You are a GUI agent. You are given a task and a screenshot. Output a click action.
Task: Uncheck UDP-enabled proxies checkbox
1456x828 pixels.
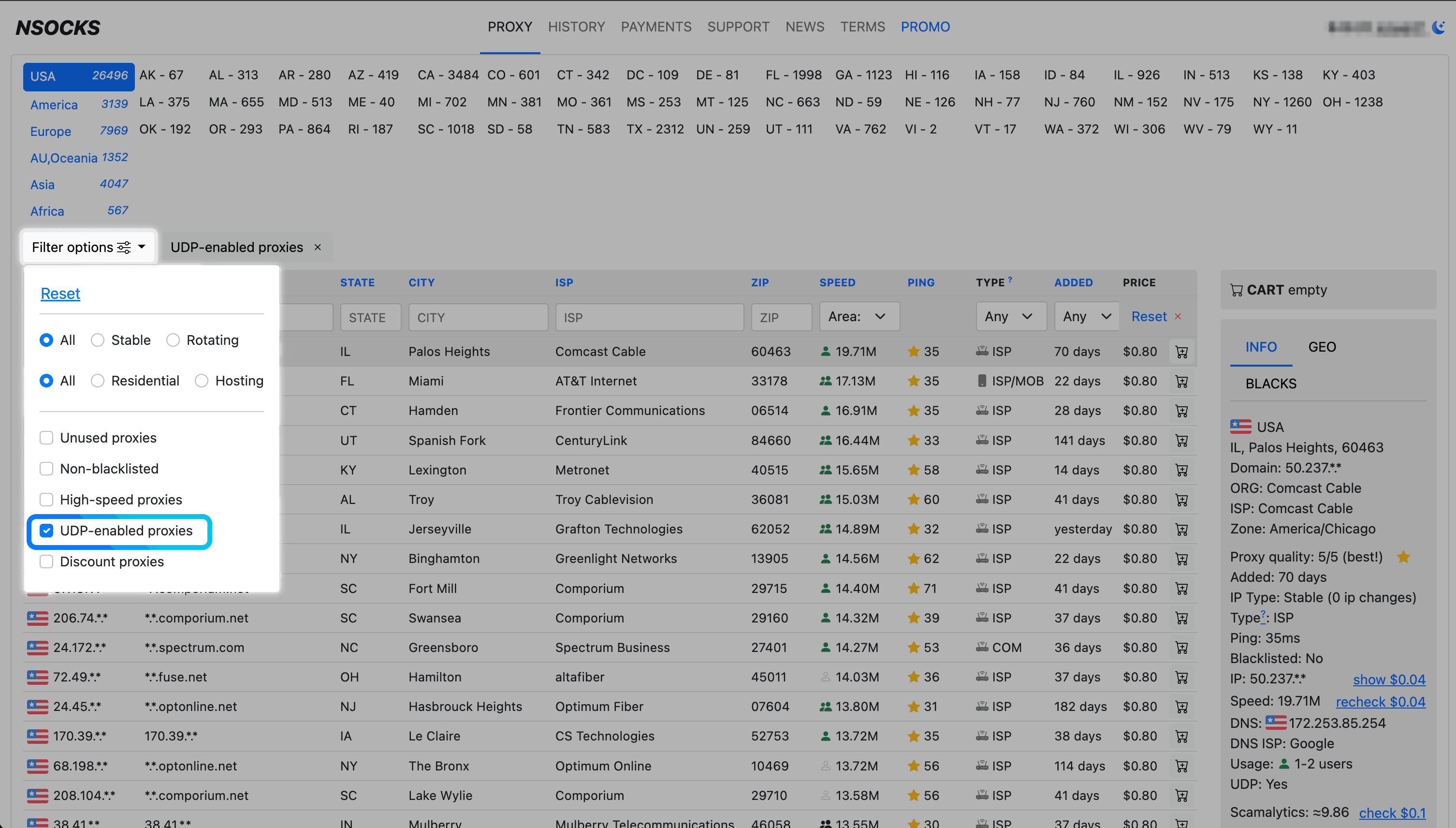(46, 531)
